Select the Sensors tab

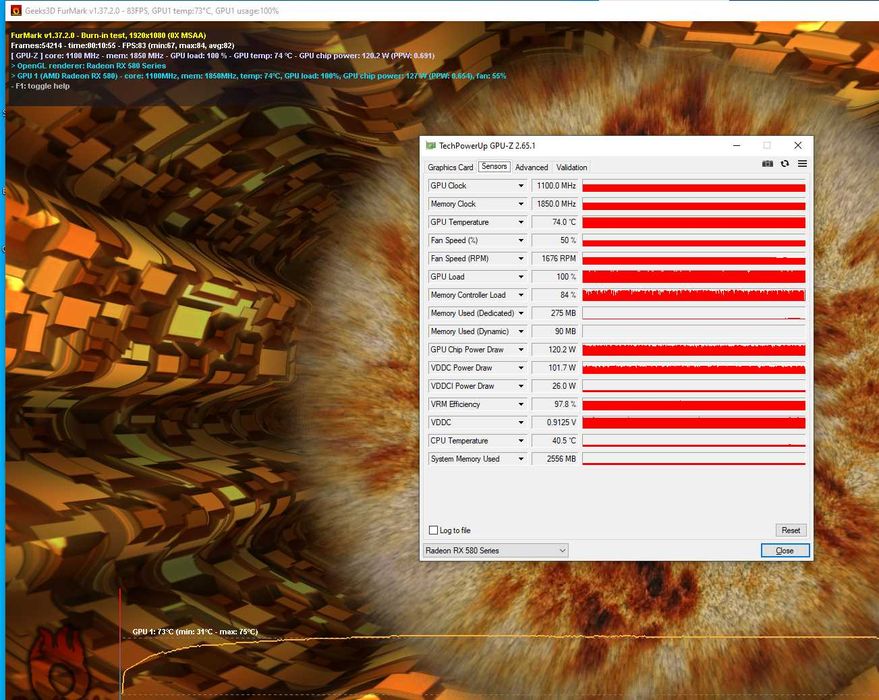coord(494,166)
